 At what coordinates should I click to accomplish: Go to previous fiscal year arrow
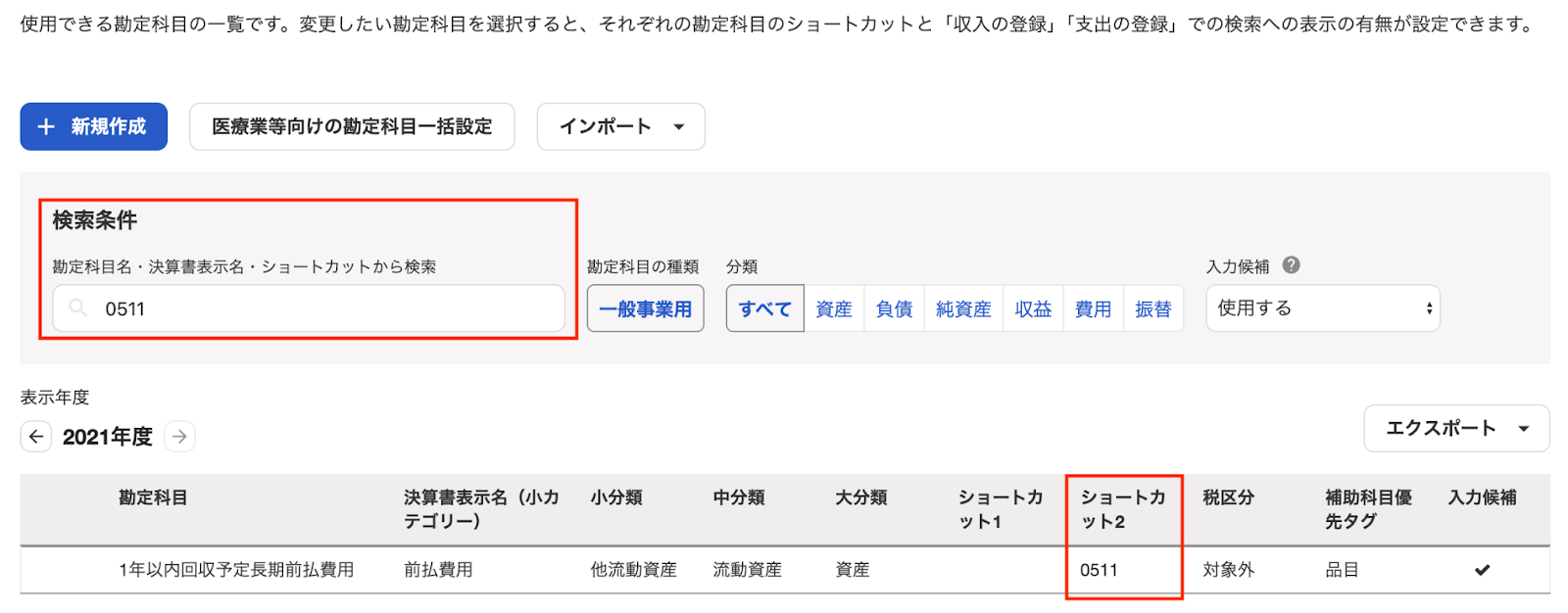36,436
